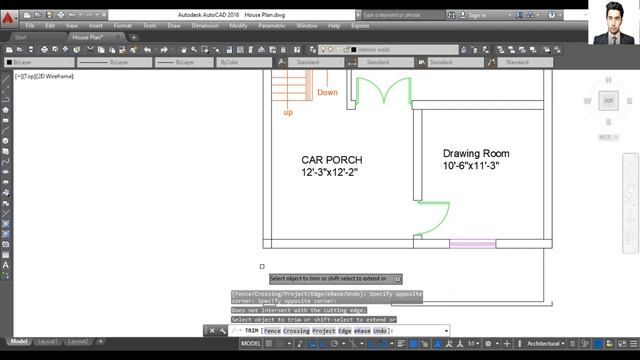Open the interior walls layer dropdown
This screenshot has height=360, width=640.
point(389,50)
